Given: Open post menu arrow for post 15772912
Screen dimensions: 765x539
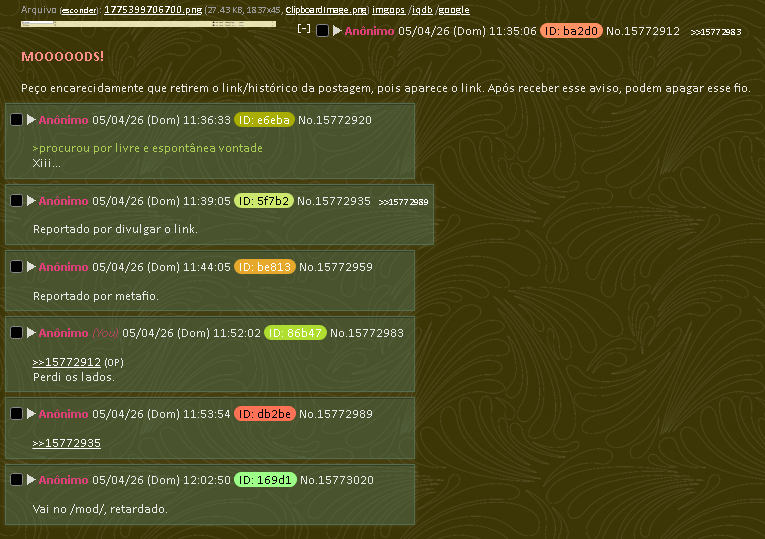Looking at the screenshot, I should (x=337, y=31).
